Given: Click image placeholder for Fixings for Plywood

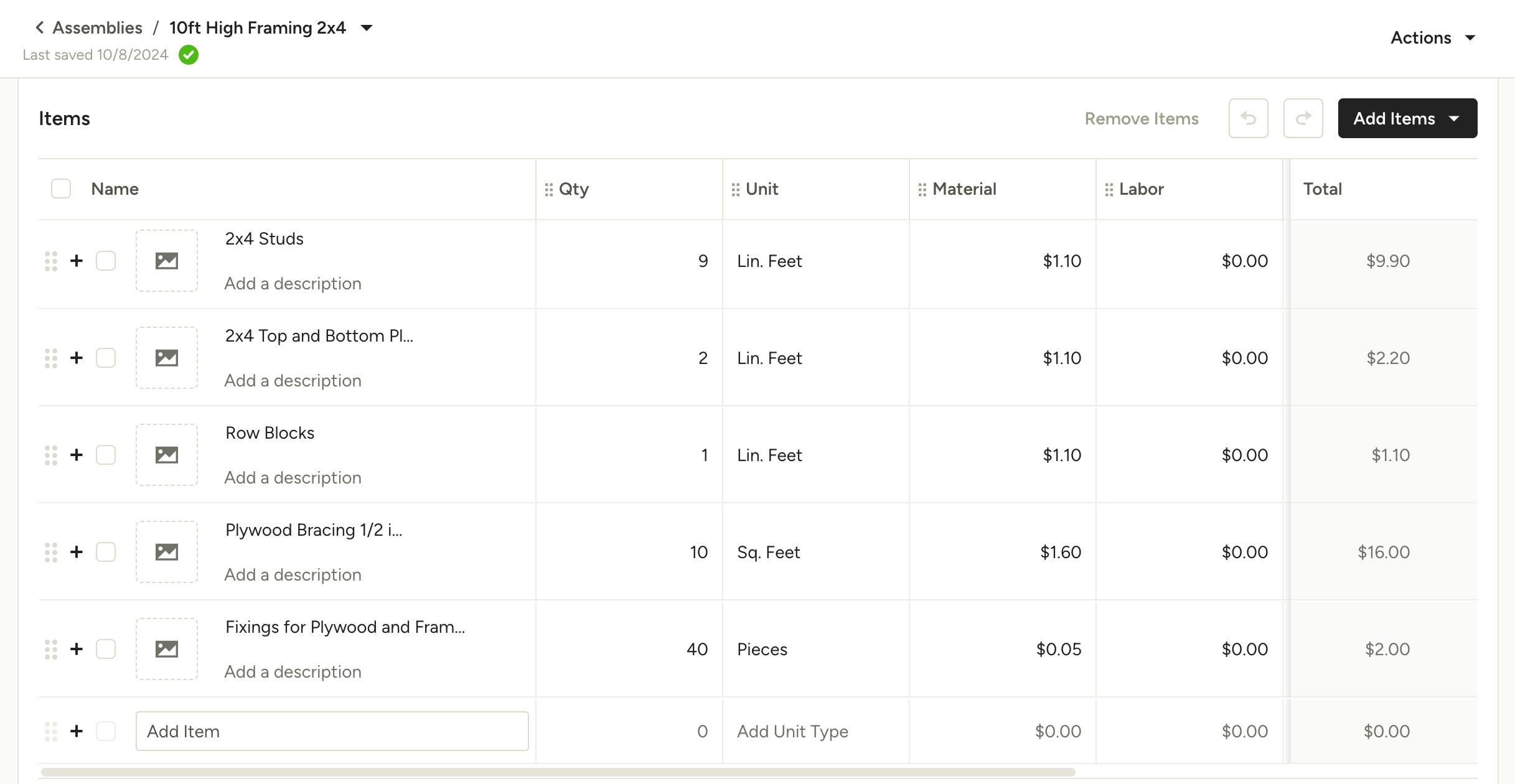Looking at the screenshot, I should (x=167, y=649).
